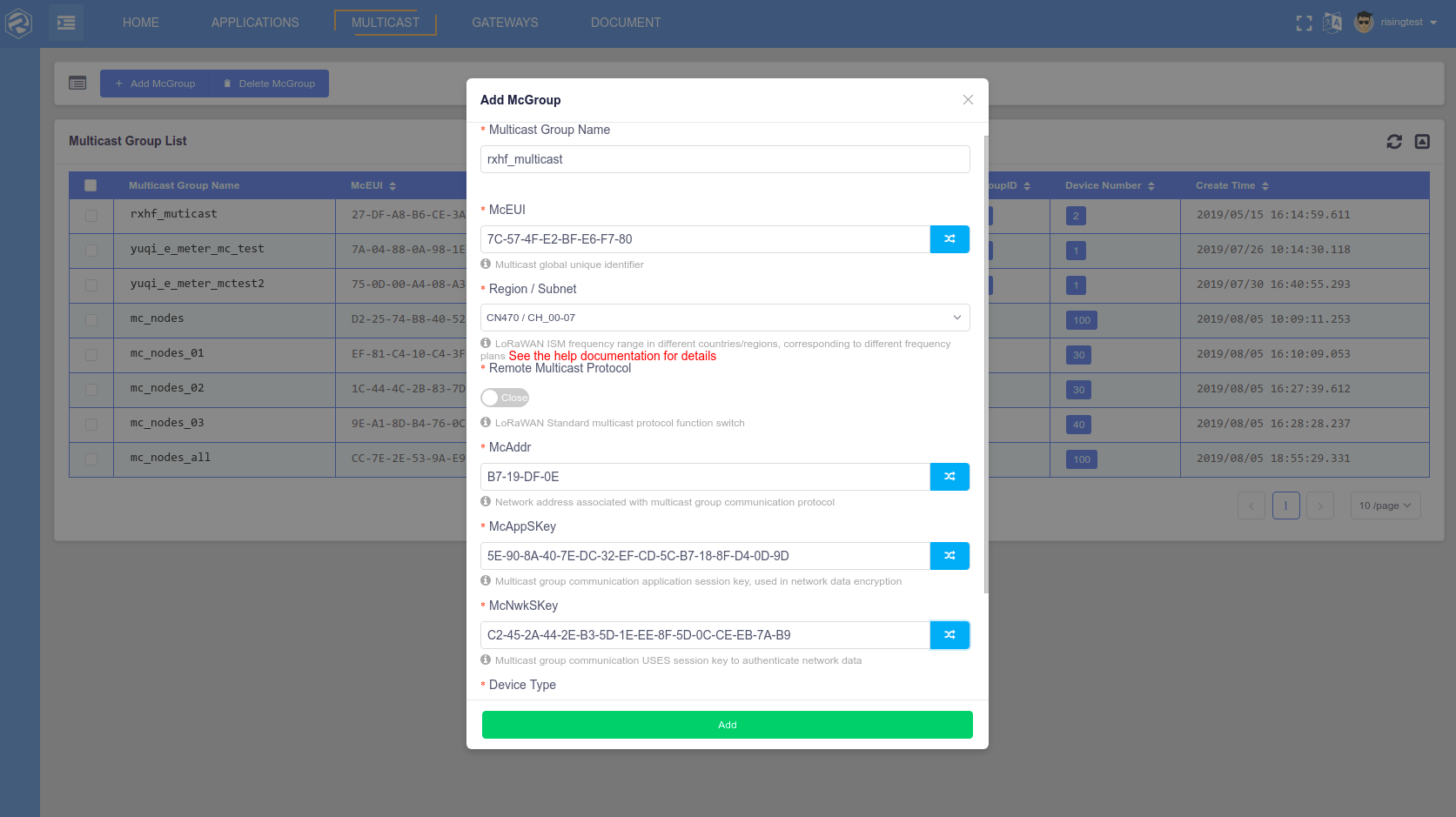Open the Region / Subnet dropdown
The image size is (1456, 817).
click(724, 318)
